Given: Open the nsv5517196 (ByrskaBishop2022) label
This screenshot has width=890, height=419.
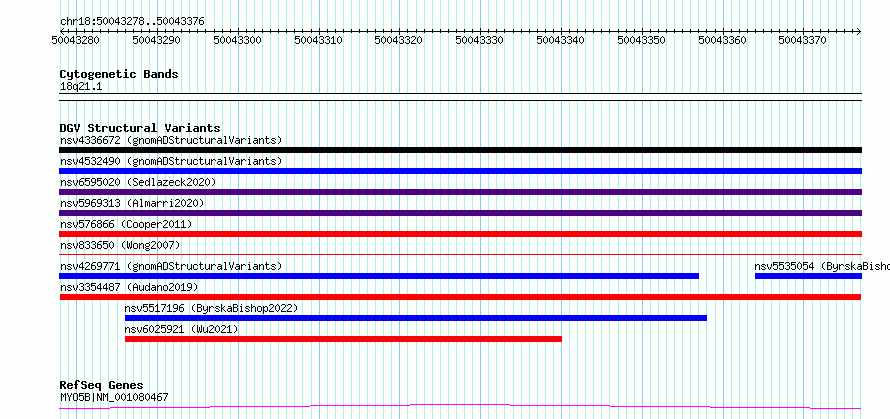Looking at the screenshot, I should tap(211, 308).
